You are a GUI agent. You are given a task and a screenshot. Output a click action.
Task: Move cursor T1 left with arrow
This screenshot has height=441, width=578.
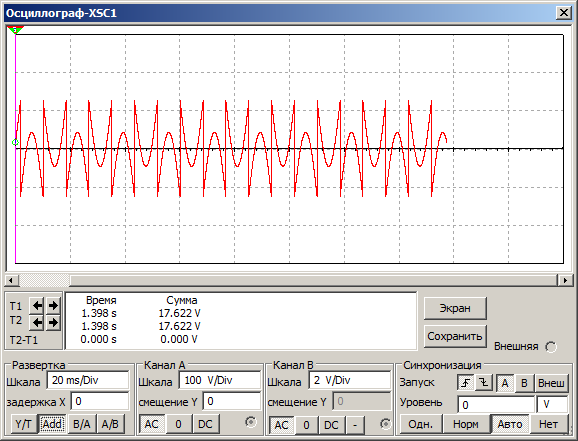coord(37,305)
